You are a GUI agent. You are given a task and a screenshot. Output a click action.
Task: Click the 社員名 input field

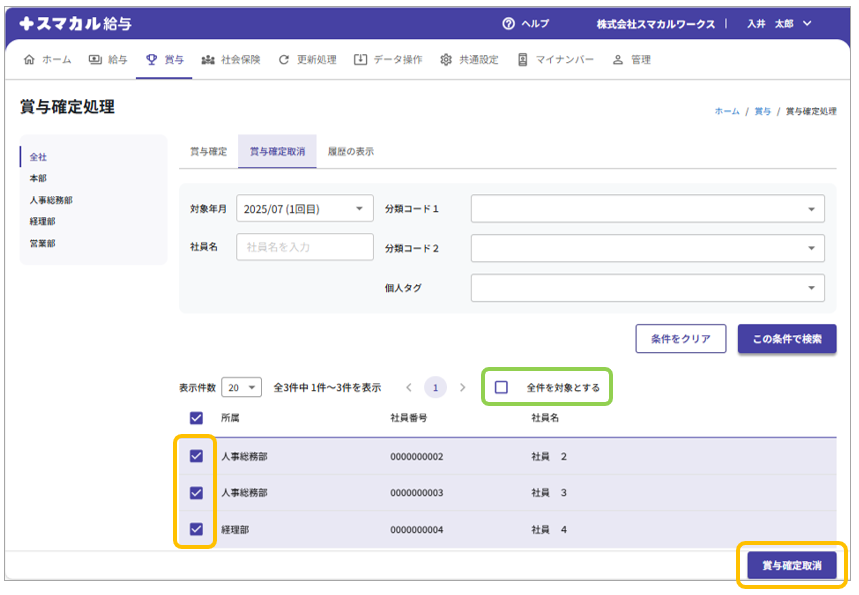[304, 247]
